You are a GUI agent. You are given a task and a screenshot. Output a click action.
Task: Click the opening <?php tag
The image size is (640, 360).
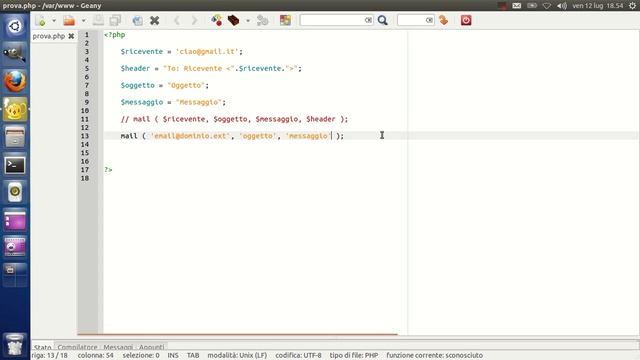[115, 35]
